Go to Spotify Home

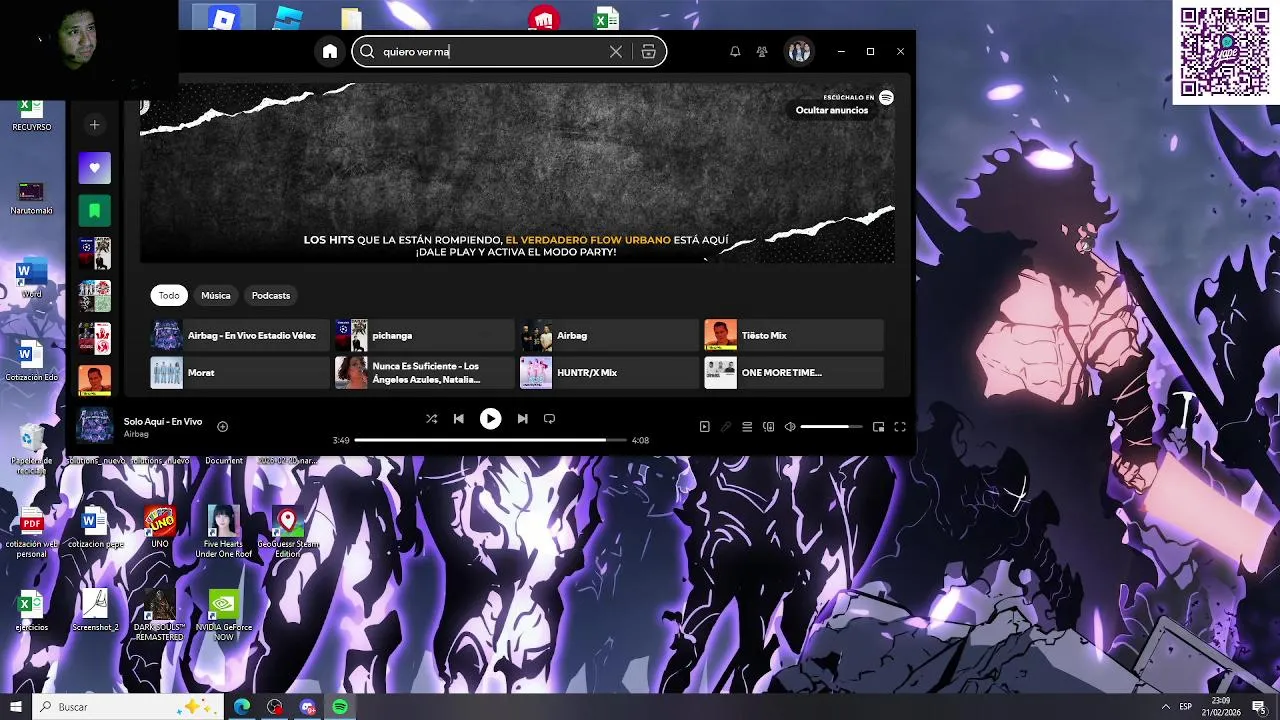tap(330, 52)
